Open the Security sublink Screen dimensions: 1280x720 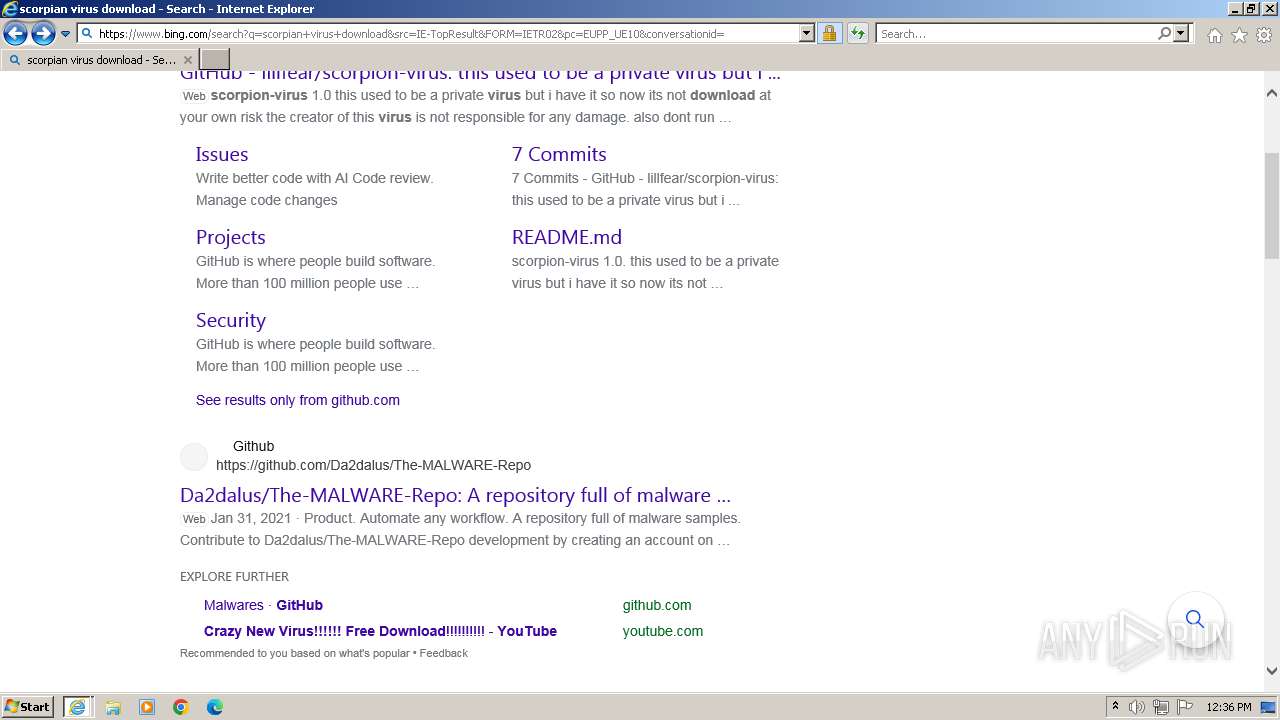[x=230, y=320]
